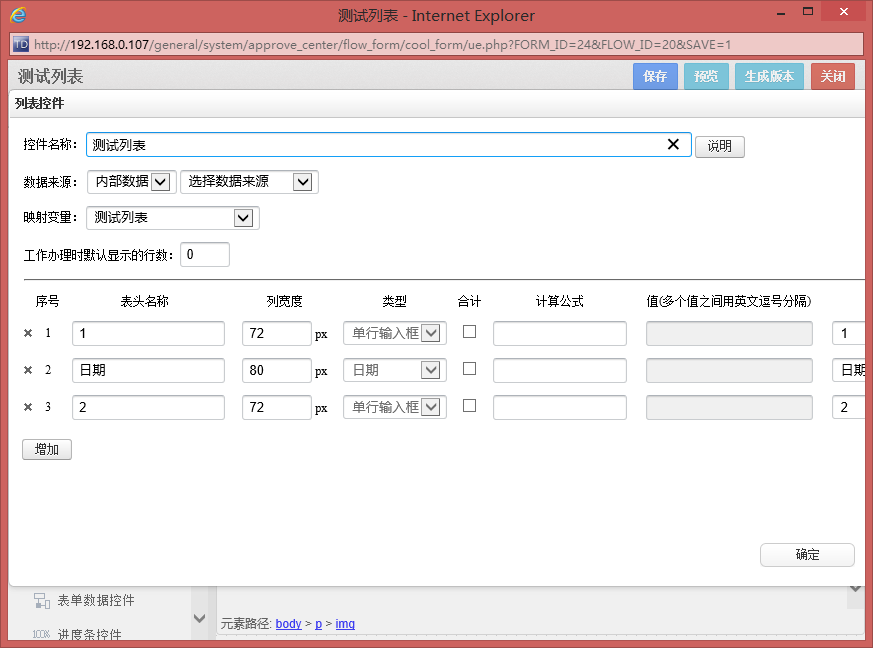Click the Internet Explorer logo in title bar
The height and width of the screenshot is (648, 873).
[x=18, y=15]
